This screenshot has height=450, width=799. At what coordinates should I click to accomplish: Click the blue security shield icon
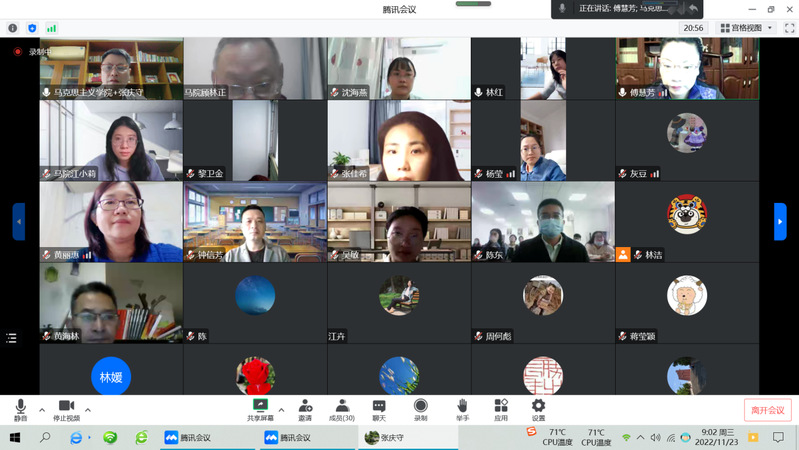point(32,28)
